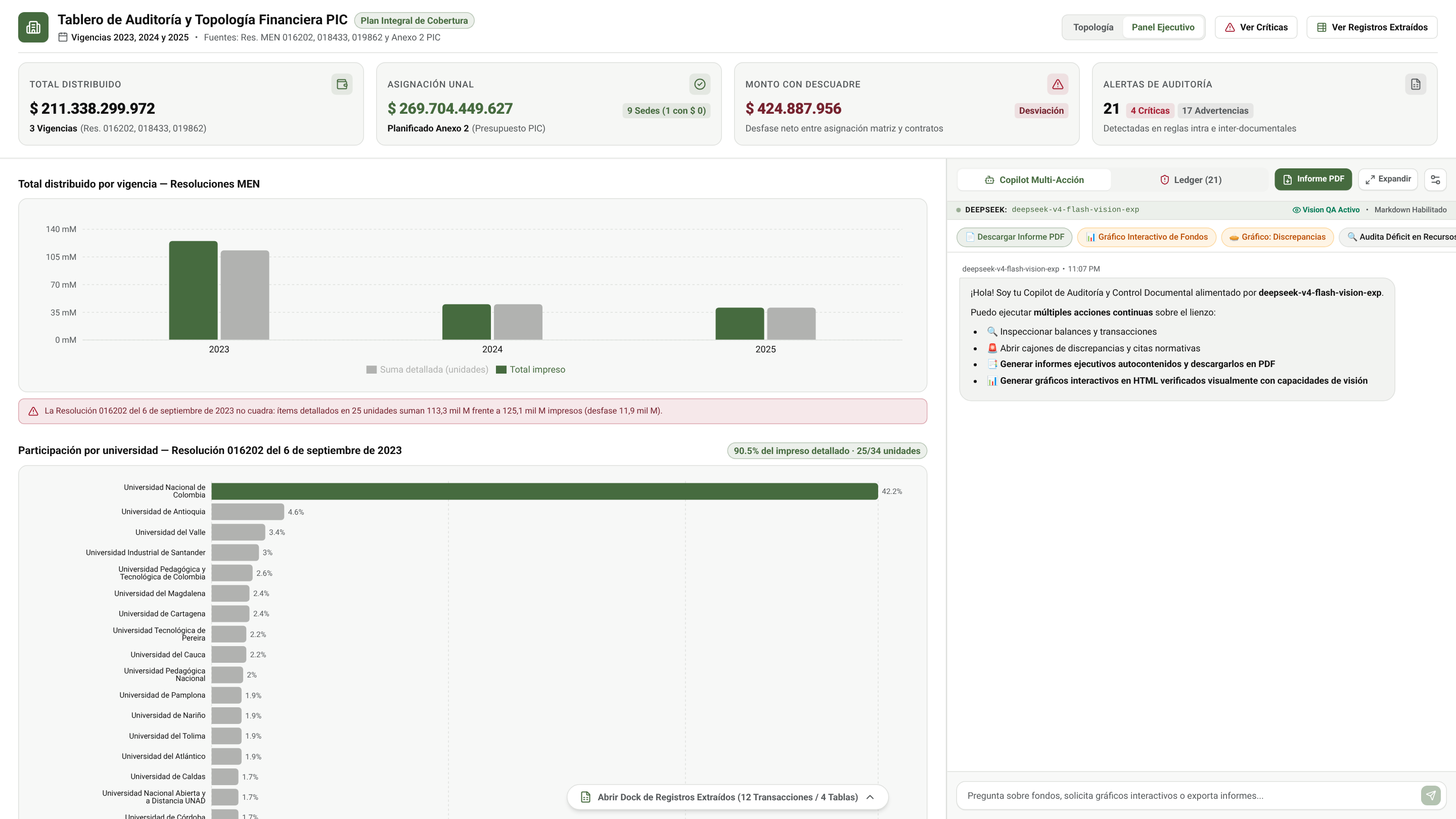1456x819 pixels.
Task: Click the Markdown Habilitado status text
Action: 1410,210
